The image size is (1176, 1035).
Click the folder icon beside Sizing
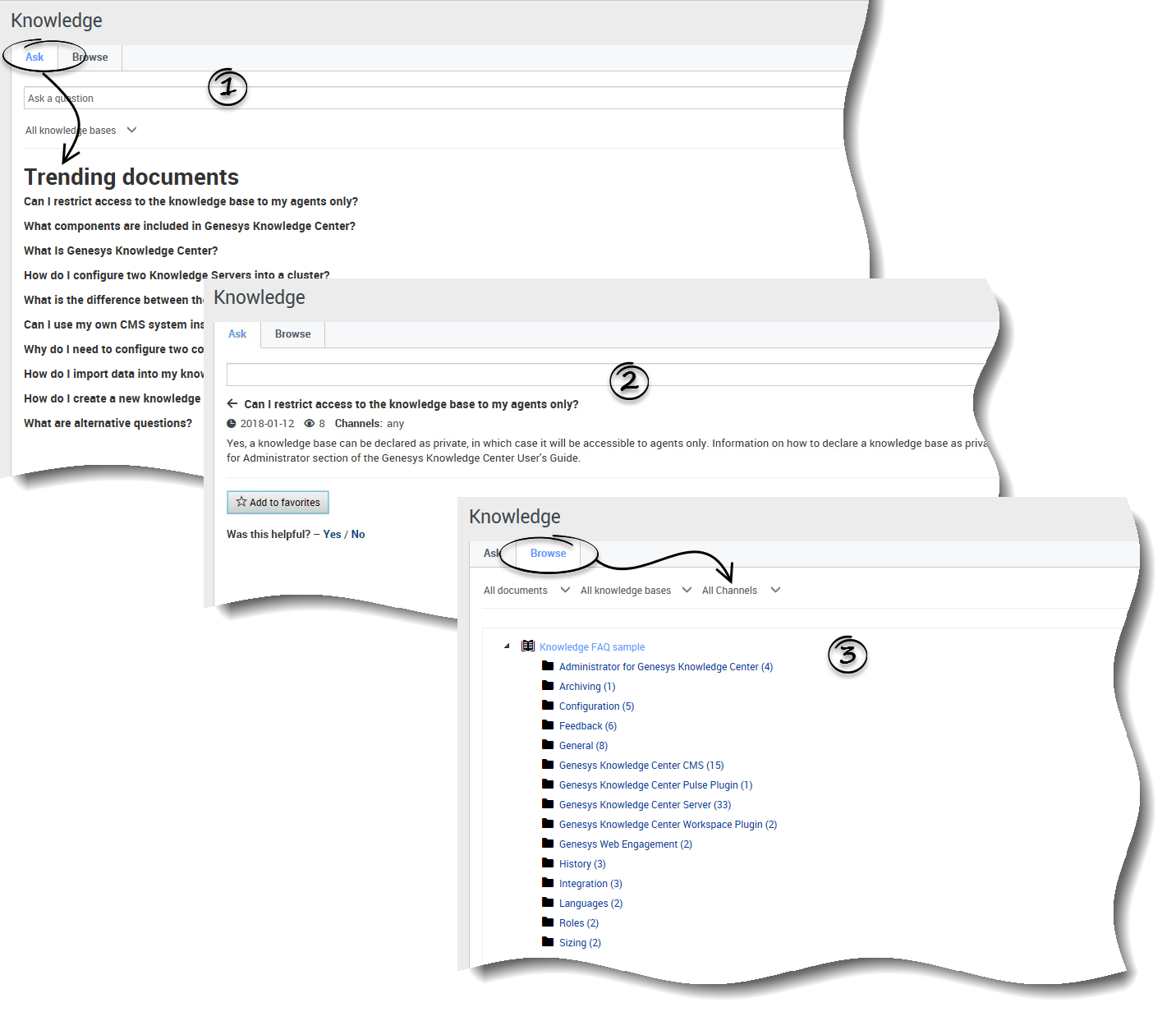(x=549, y=941)
